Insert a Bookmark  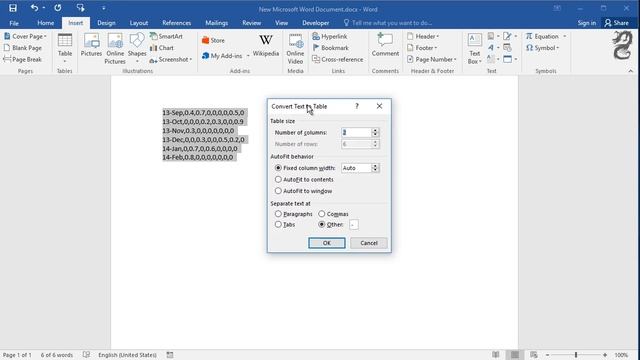pyautogui.click(x=331, y=48)
